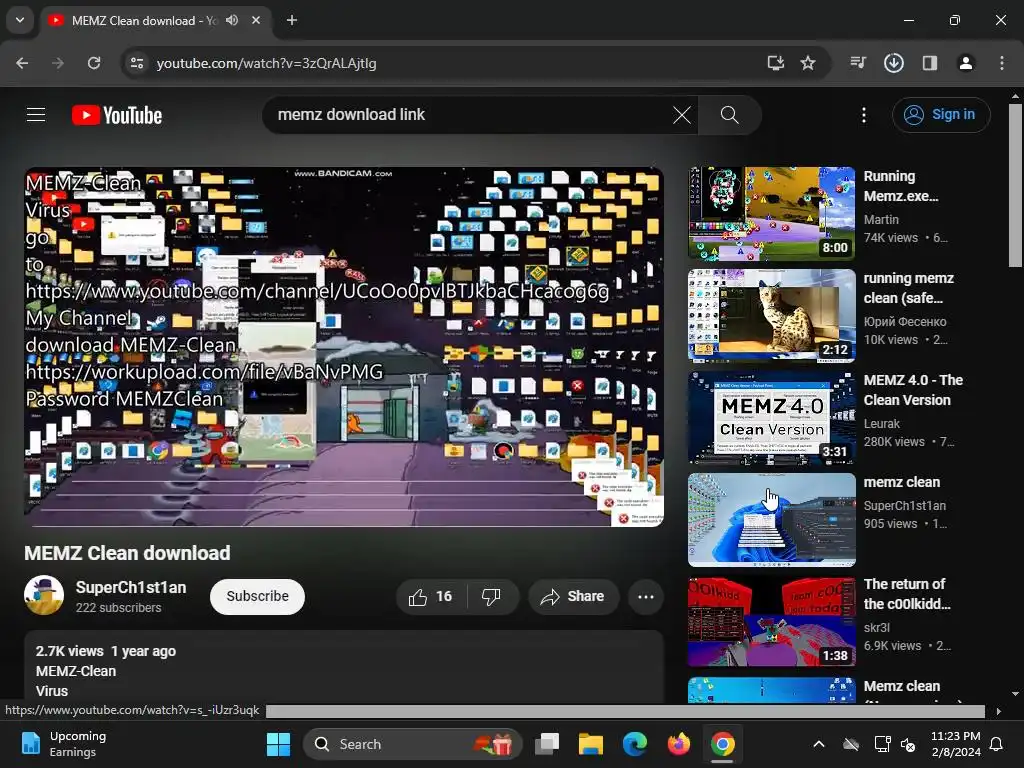Click the muted volume tray icon
This screenshot has height=768, width=1024.
[908, 744]
